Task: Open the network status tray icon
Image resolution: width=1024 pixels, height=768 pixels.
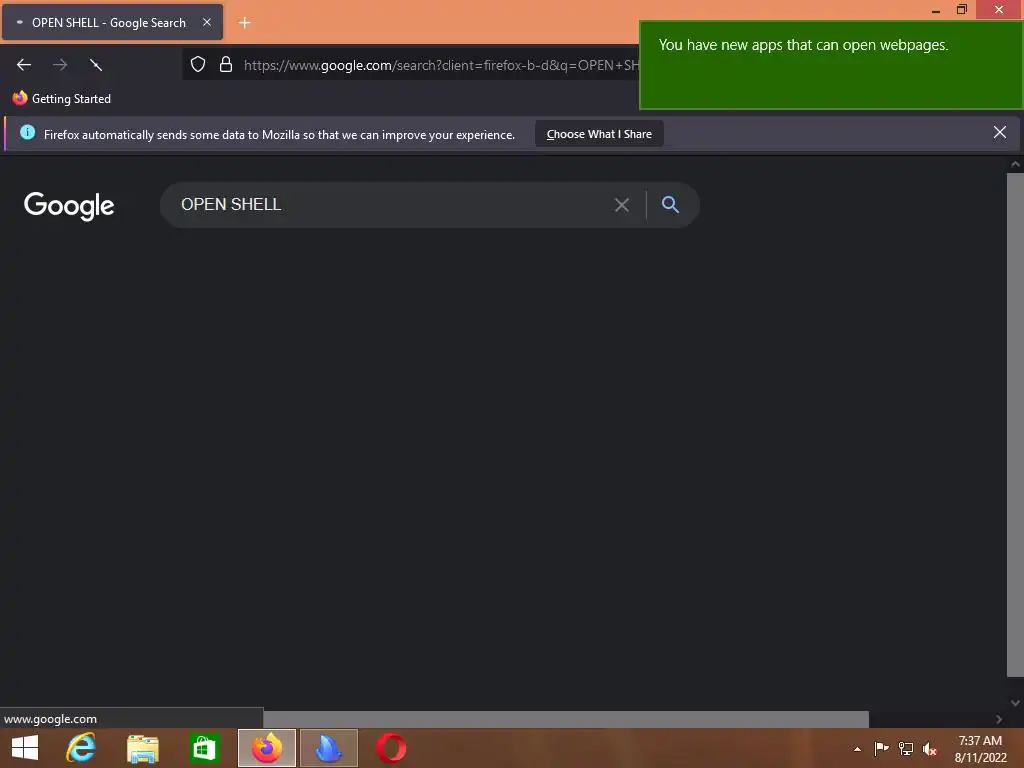Action: pos(906,748)
